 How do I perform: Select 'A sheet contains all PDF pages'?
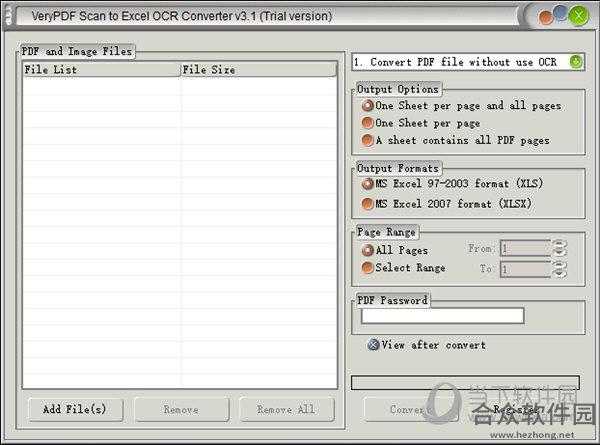tap(455, 140)
